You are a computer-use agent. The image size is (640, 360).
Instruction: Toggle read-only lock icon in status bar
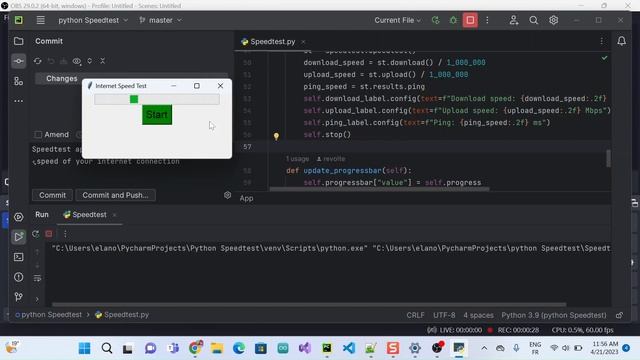coord(619,315)
